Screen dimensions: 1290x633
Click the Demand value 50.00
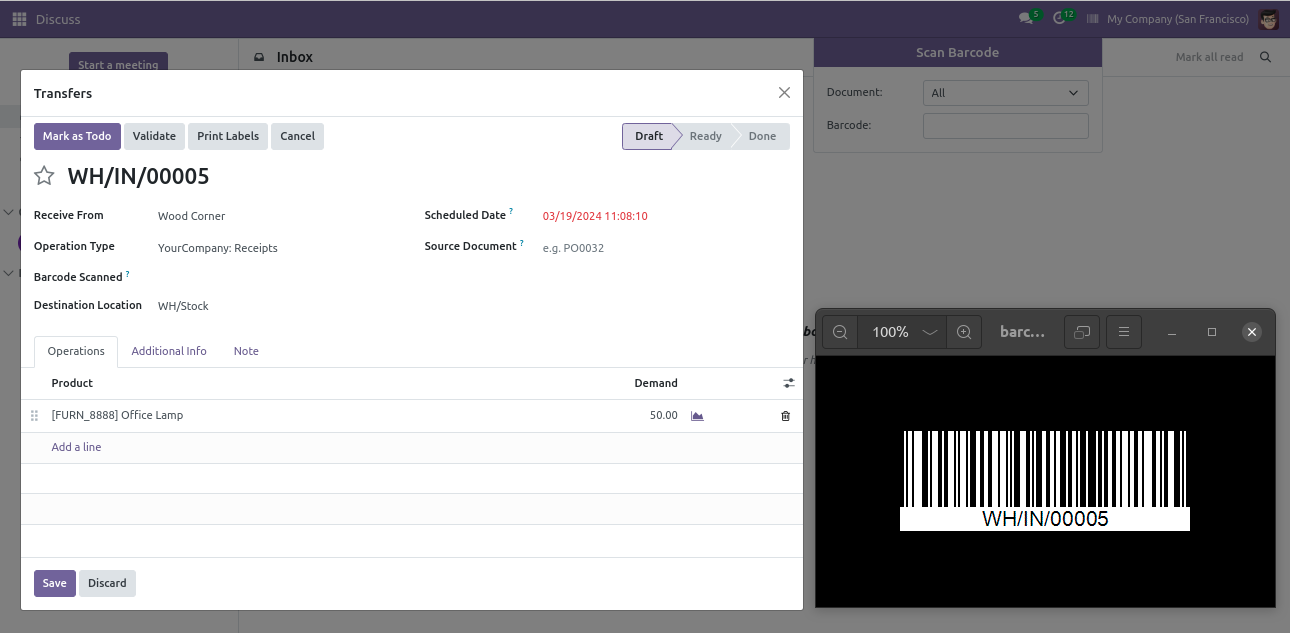663,415
